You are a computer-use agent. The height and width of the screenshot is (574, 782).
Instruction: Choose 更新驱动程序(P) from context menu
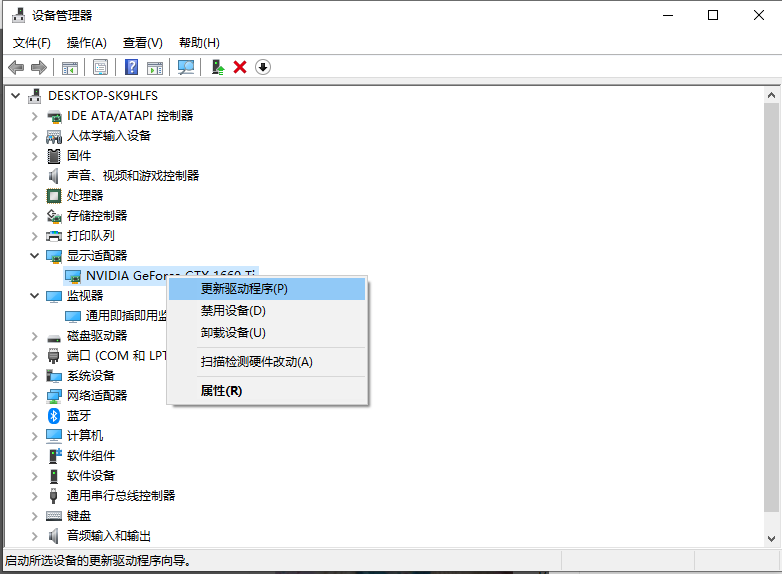(267, 289)
